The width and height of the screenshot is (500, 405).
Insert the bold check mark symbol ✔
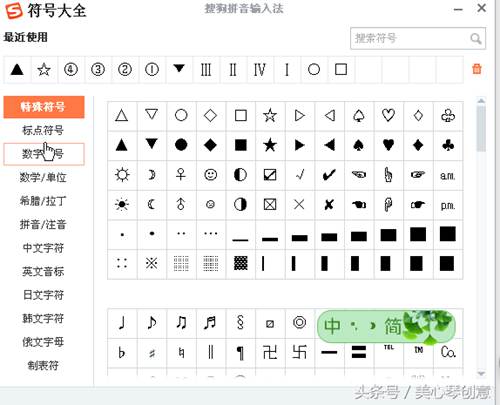coord(329,175)
